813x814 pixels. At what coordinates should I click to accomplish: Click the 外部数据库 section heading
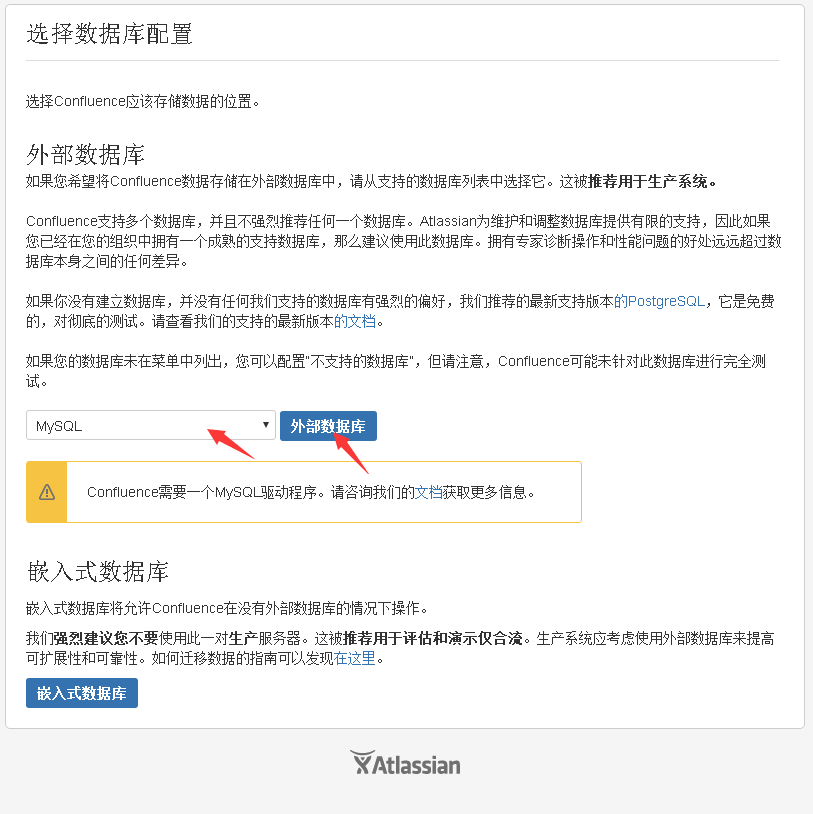86,154
